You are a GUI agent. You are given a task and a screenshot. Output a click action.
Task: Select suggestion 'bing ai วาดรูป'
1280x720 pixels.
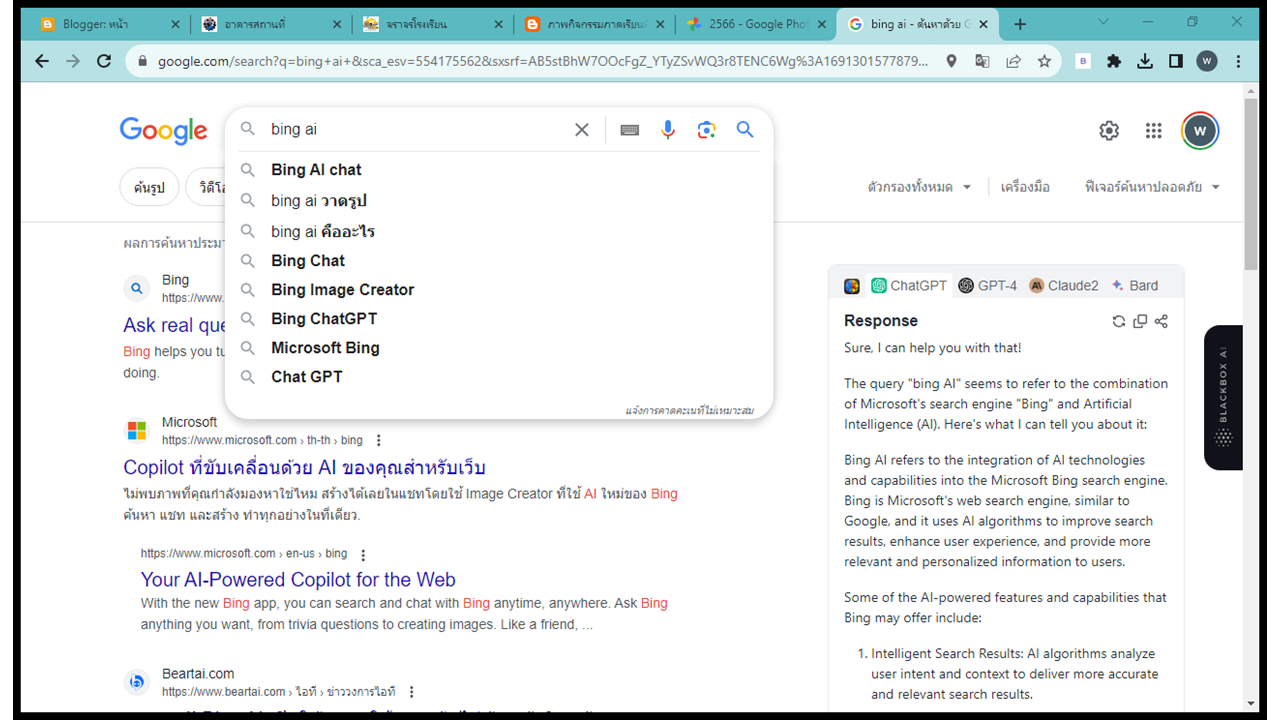click(x=499, y=201)
